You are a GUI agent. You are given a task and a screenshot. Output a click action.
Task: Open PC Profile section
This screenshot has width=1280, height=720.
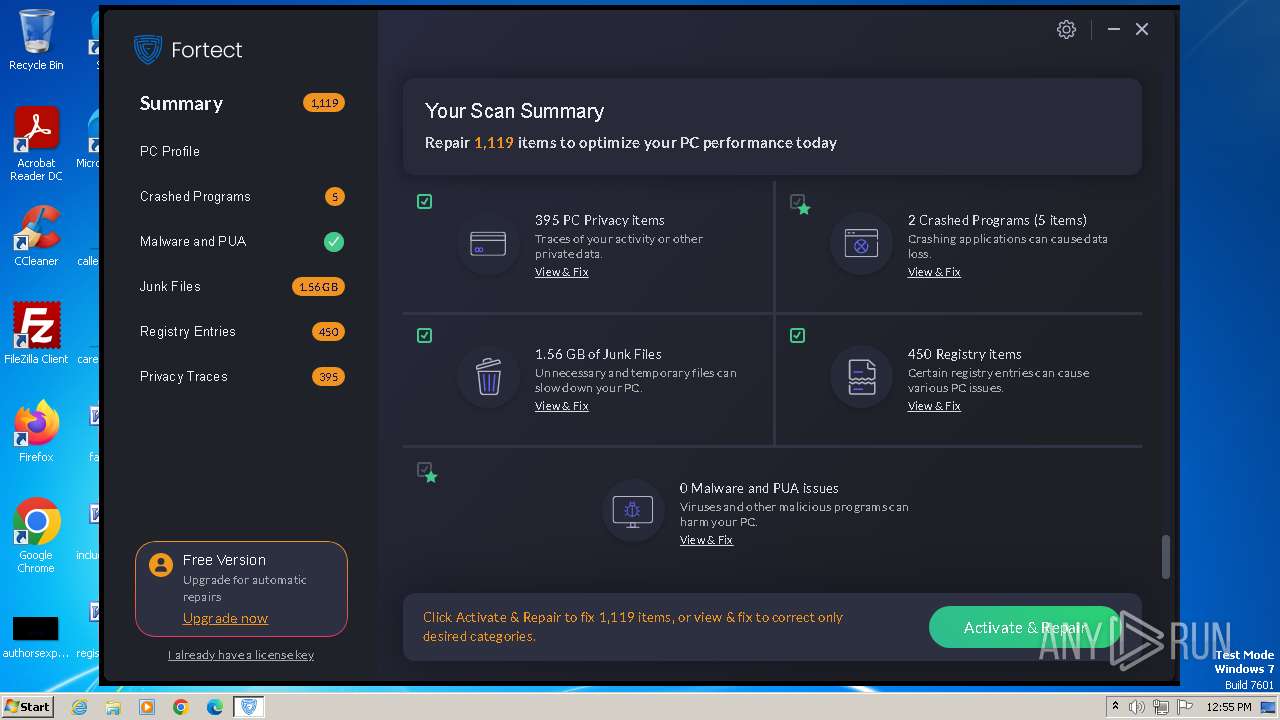point(170,151)
